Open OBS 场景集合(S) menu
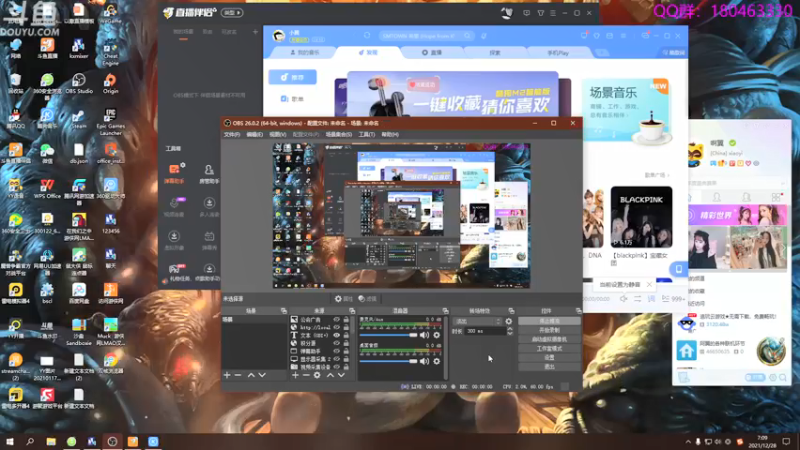 (x=339, y=135)
